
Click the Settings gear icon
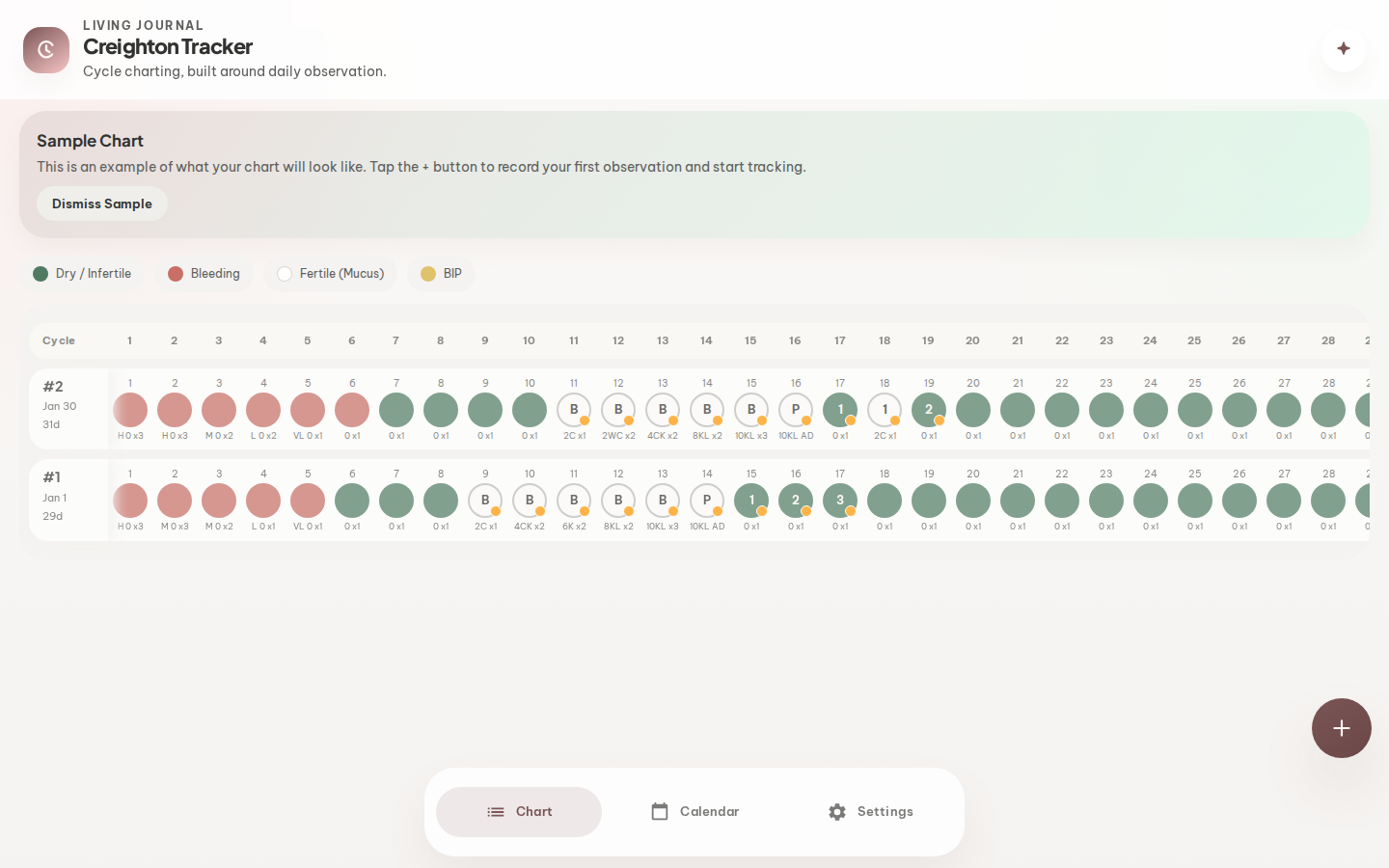837,812
